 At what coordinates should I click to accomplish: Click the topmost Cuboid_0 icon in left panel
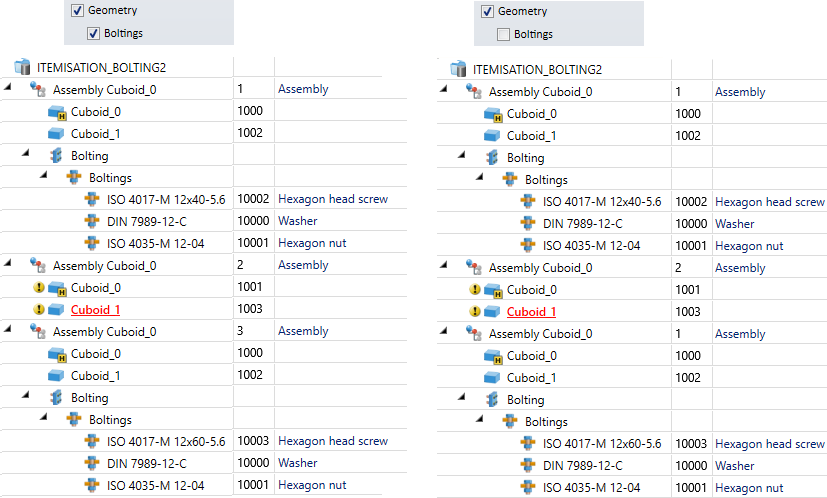point(56,111)
